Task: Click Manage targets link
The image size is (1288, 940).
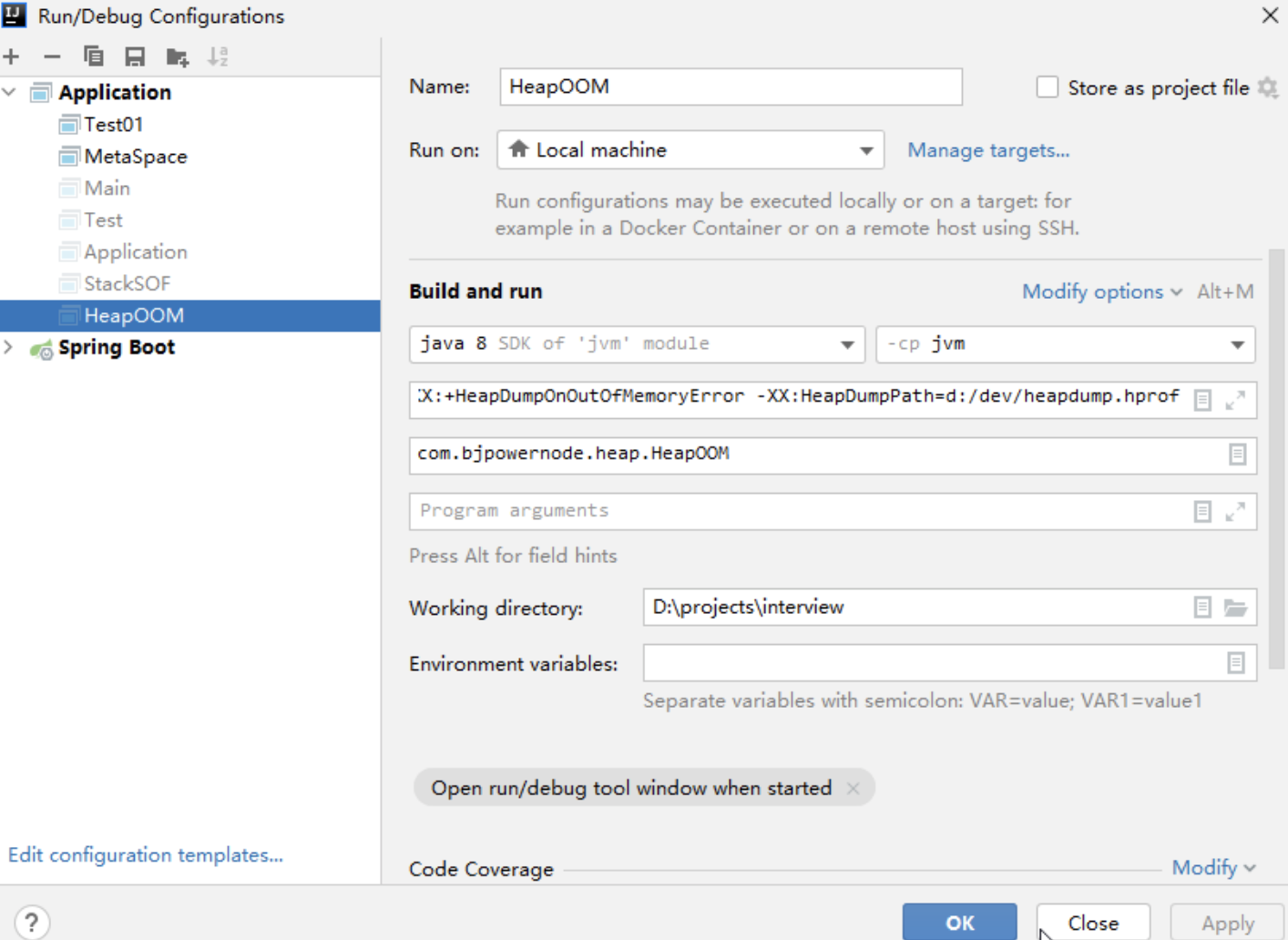Action: pos(988,150)
